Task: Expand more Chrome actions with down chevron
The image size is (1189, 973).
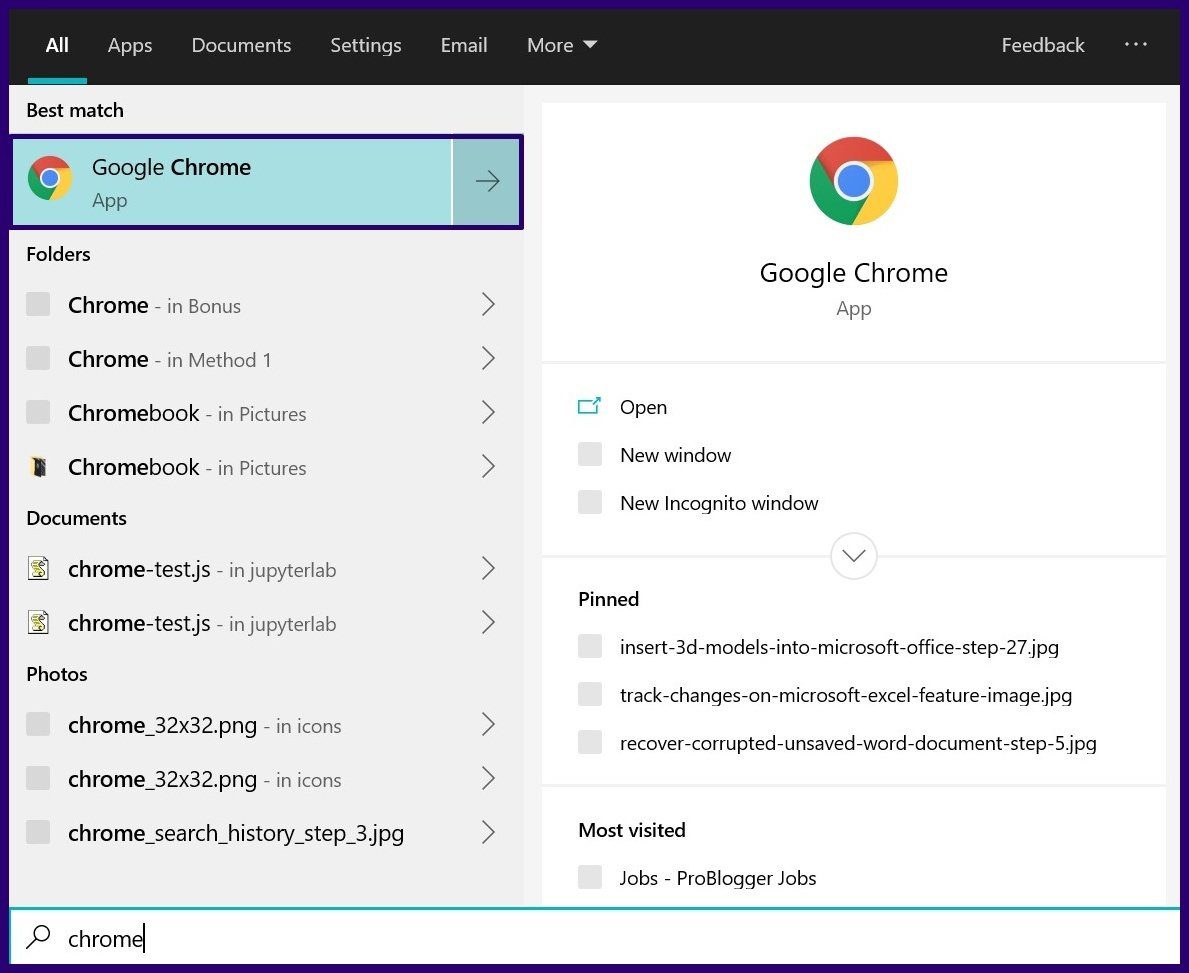Action: (854, 556)
